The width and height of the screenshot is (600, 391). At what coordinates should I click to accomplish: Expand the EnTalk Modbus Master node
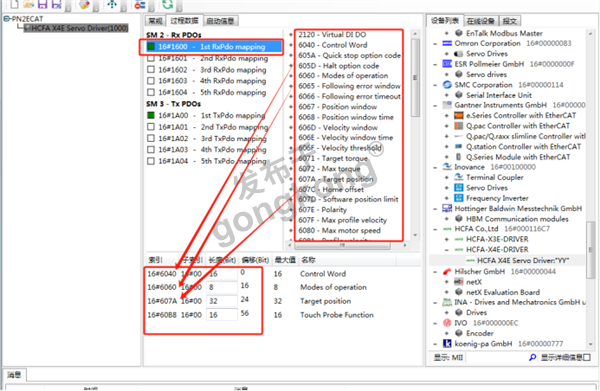[x=447, y=33]
